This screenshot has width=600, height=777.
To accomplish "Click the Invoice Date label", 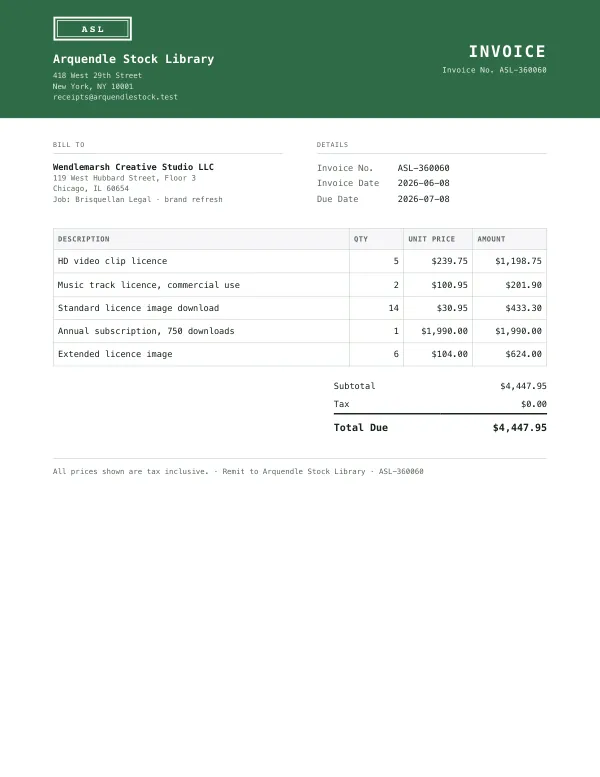I will click(348, 183).
